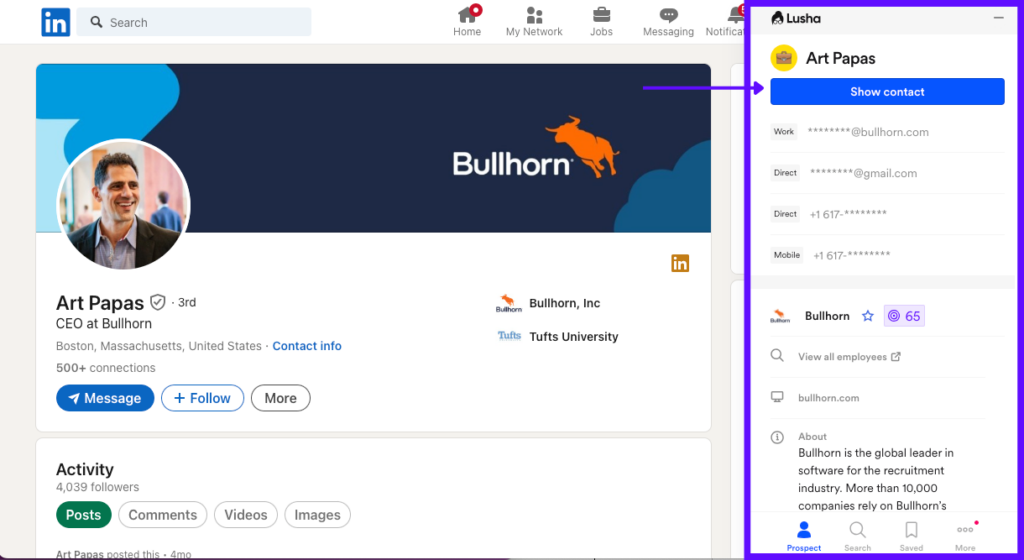This screenshot has width=1024, height=560.
Task: Minimize the Lusha panel
Action: [998, 18]
